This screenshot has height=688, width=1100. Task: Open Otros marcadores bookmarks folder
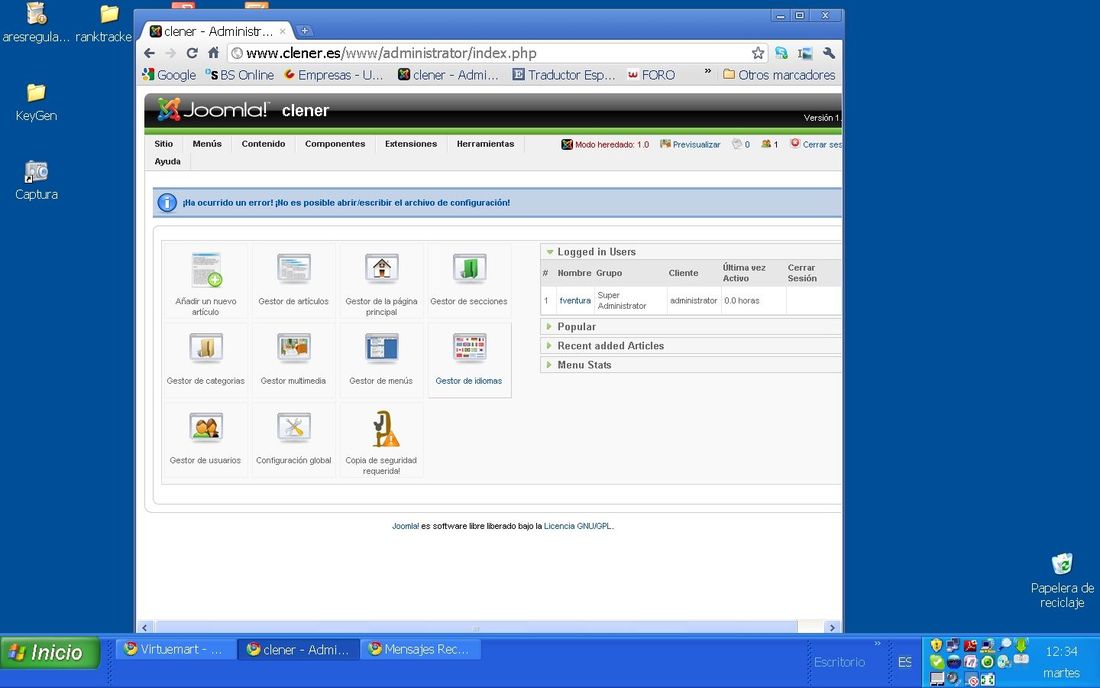tap(779, 74)
